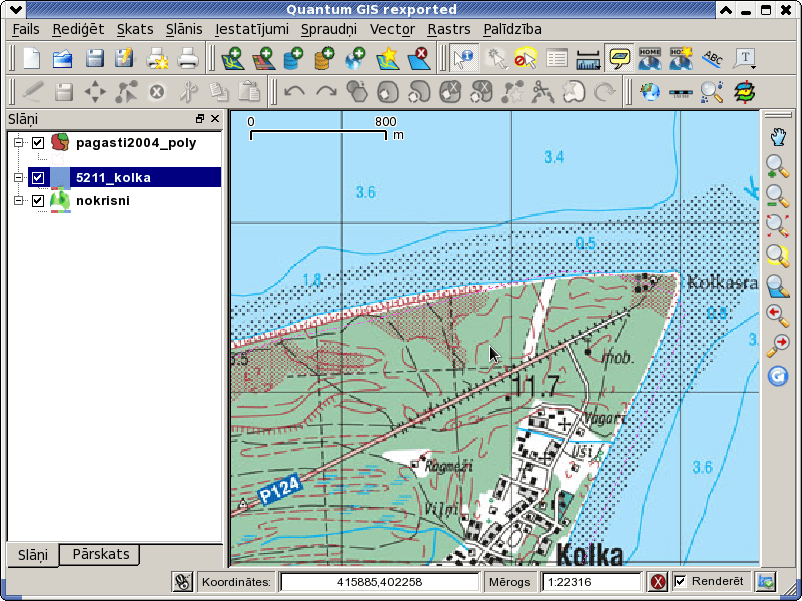This screenshot has height=601, width=802.
Task: Zoom to selection yellow magnifier
Action: point(777,255)
